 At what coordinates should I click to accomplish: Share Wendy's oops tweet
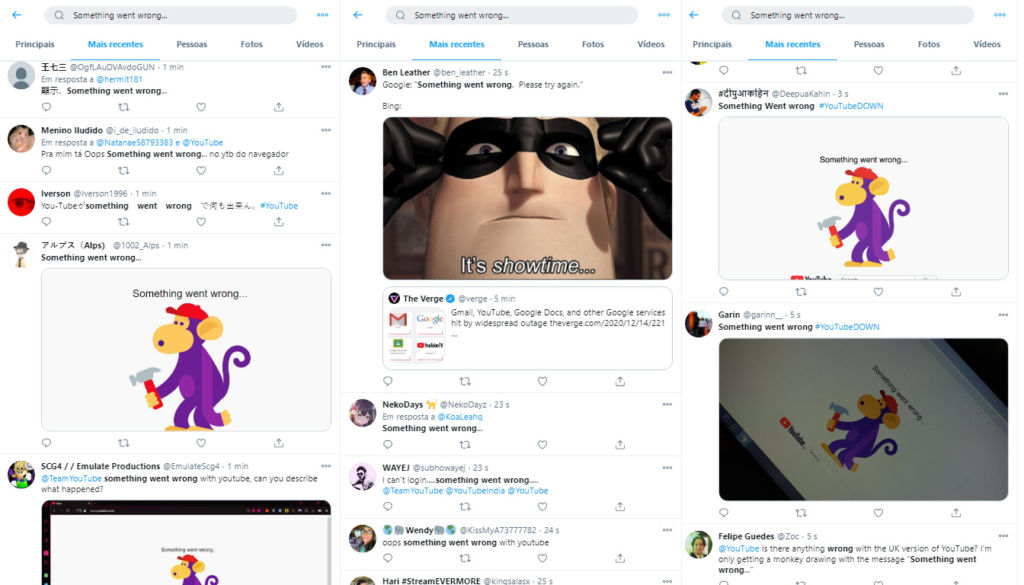click(620, 558)
